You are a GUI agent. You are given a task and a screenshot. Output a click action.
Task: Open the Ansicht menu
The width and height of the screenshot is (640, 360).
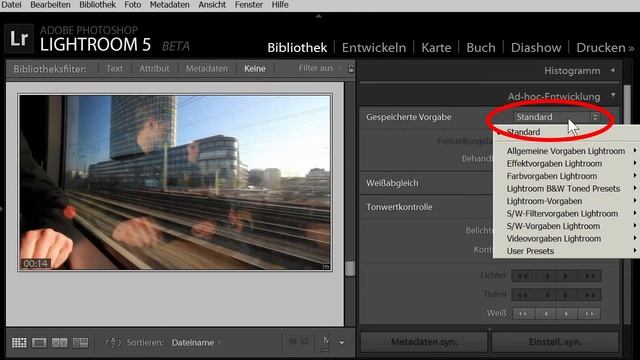click(212, 5)
